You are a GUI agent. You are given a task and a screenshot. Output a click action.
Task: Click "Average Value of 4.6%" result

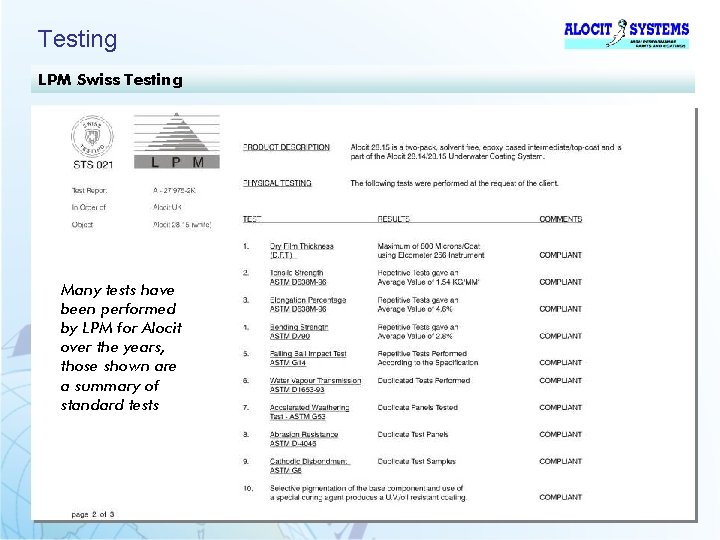[415, 309]
